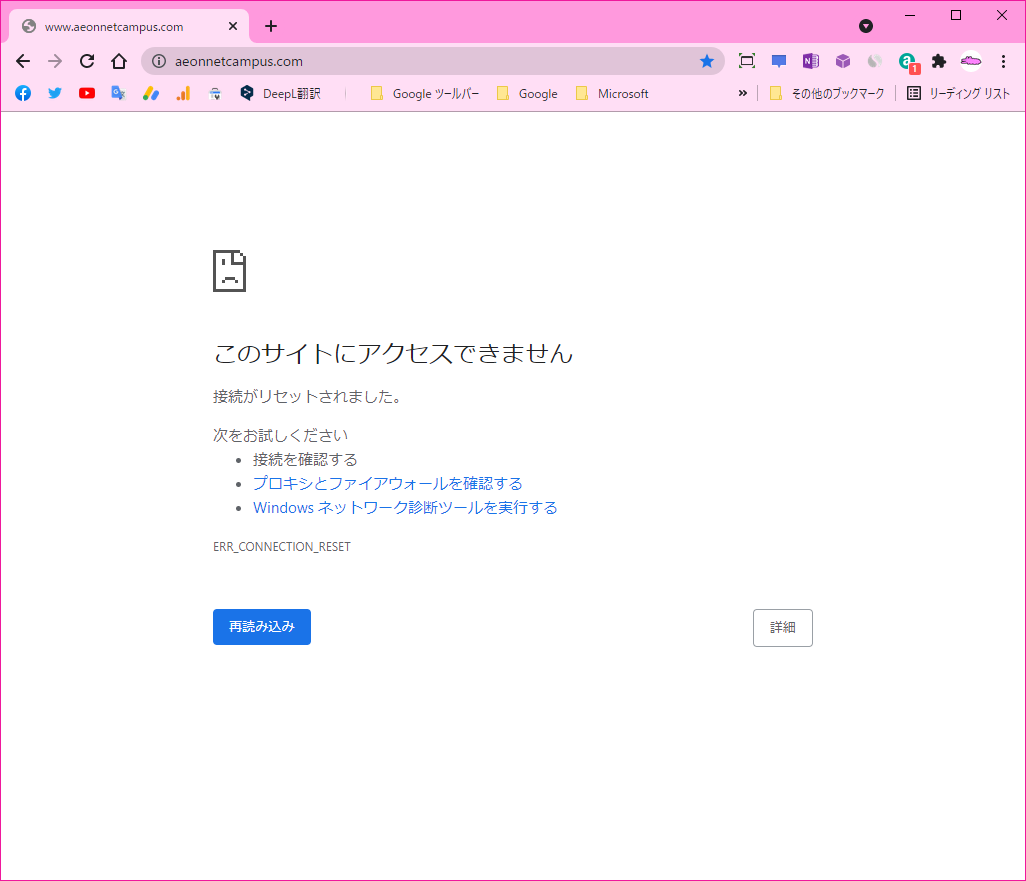Open Google Translate bookmark

click(119, 93)
